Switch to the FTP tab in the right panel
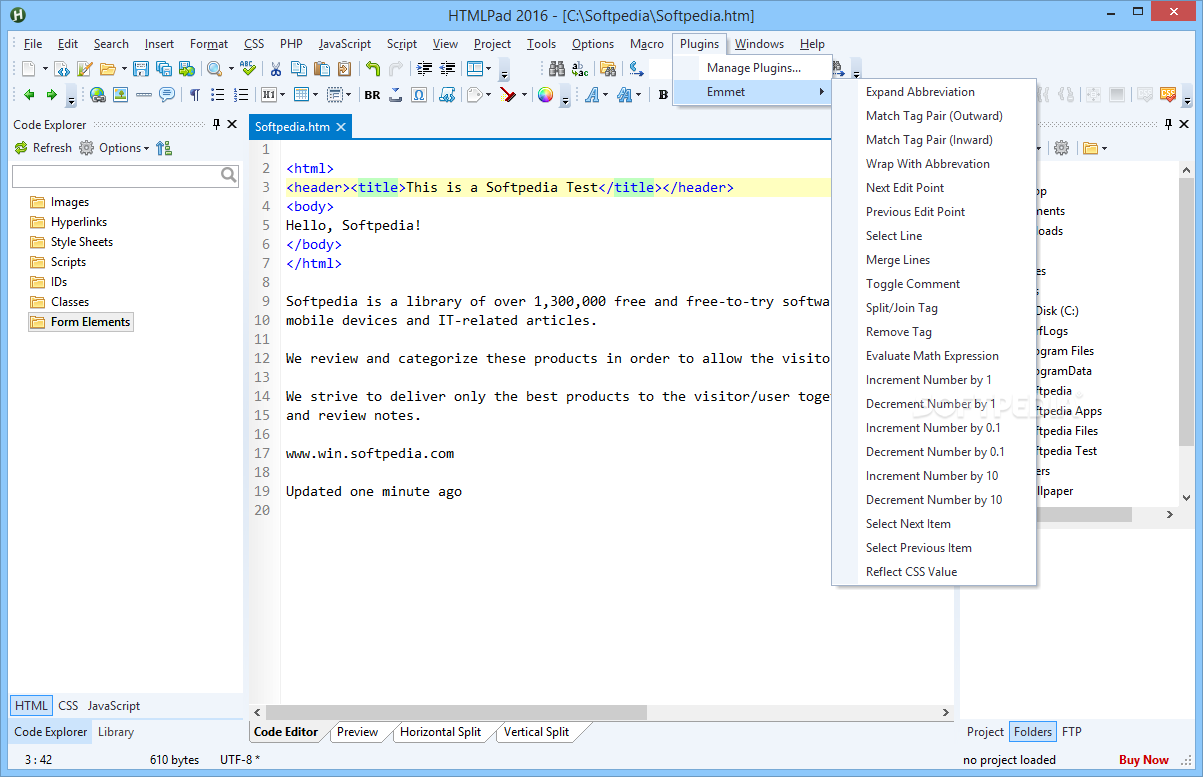Screen dimensions: 1203x777 click(x=1071, y=732)
